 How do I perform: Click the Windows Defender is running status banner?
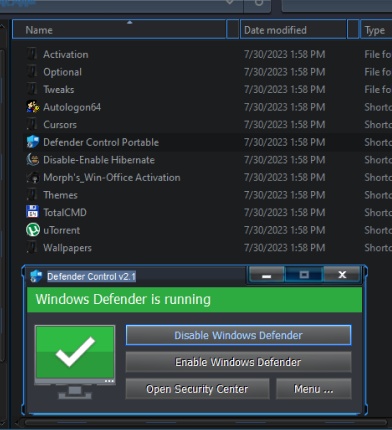[x=194, y=299]
